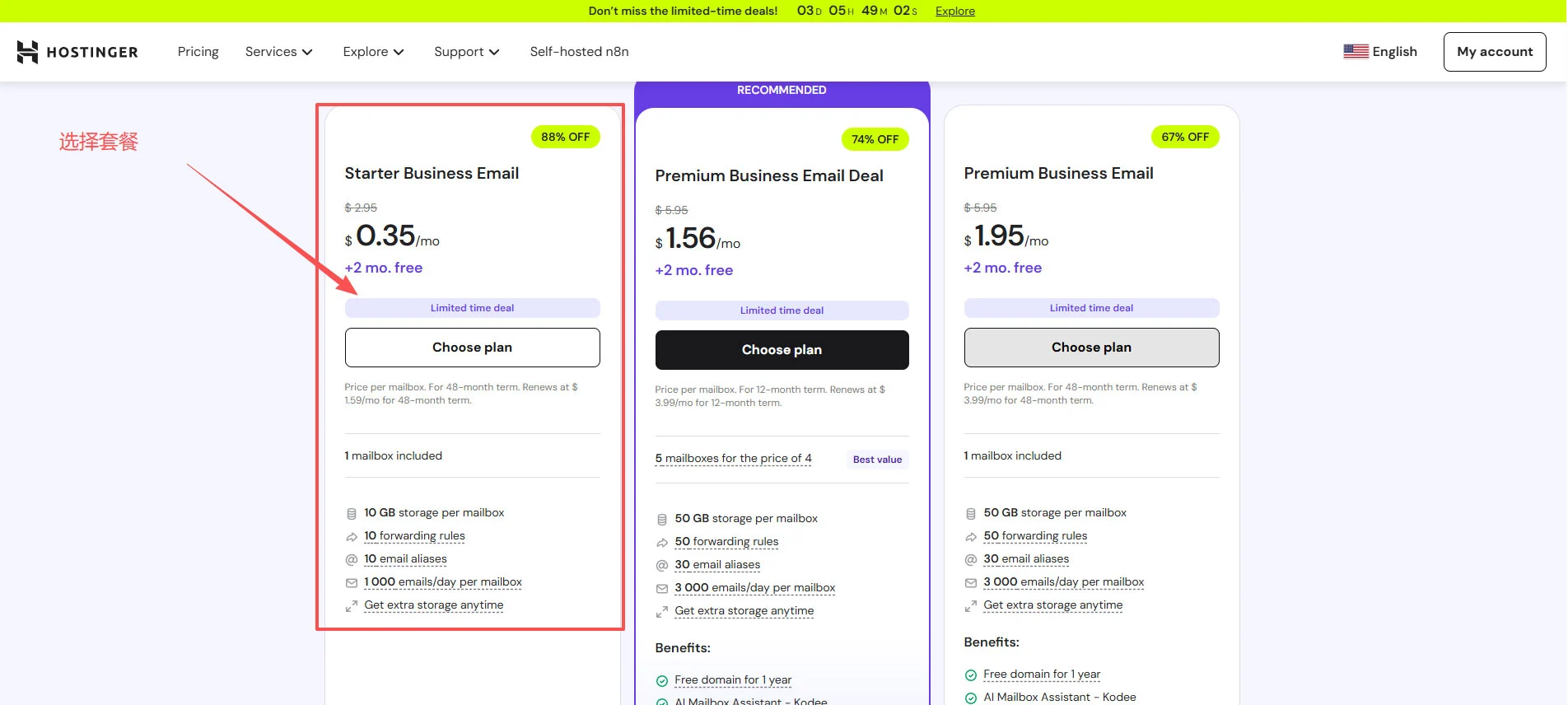1568x705 pixels.
Task: Open the Explore dropdown in navbar
Action: [x=373, y=52]
